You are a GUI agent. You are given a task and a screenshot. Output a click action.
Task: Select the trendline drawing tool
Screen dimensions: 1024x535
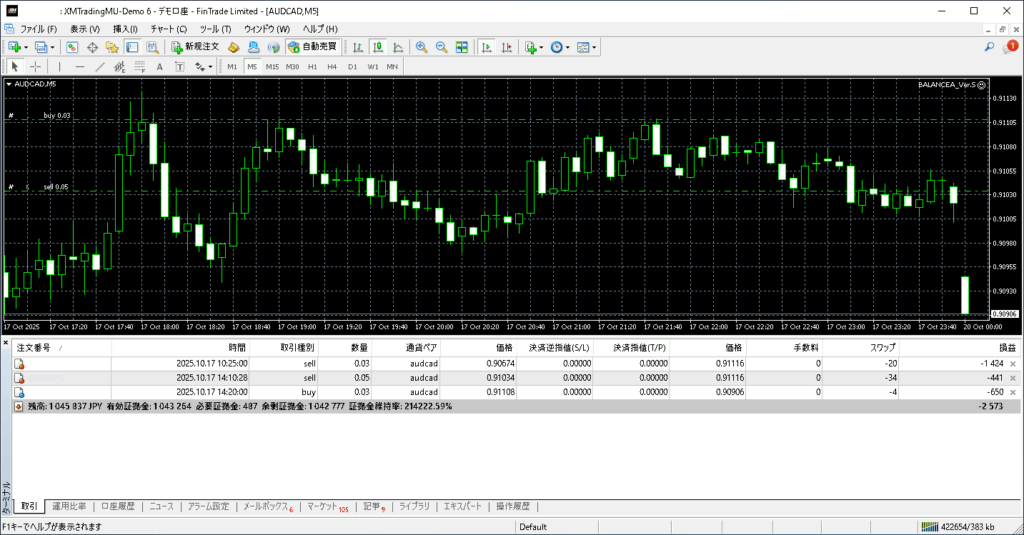tap(100, 67)
